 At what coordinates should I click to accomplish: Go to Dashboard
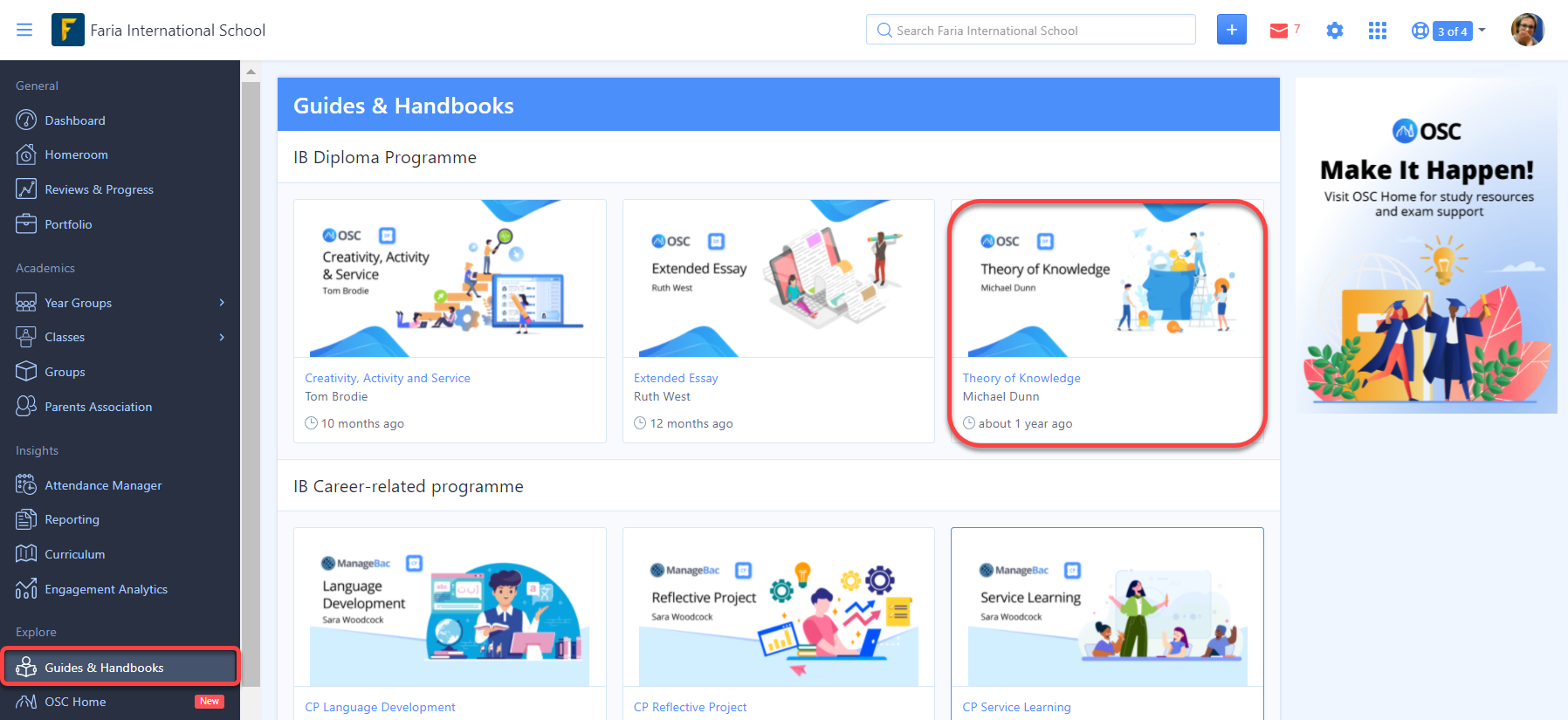(75, 120)
